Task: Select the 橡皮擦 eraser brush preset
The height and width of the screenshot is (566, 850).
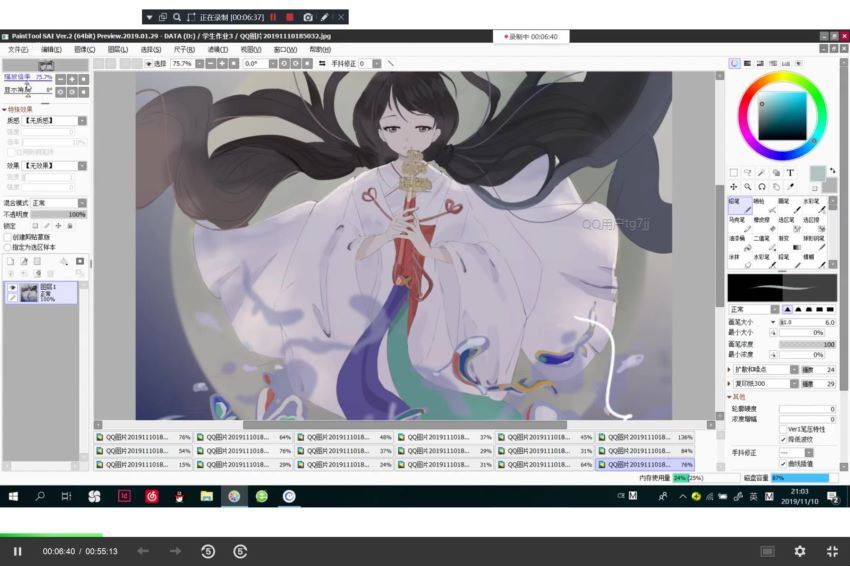Action: (765, 224)
